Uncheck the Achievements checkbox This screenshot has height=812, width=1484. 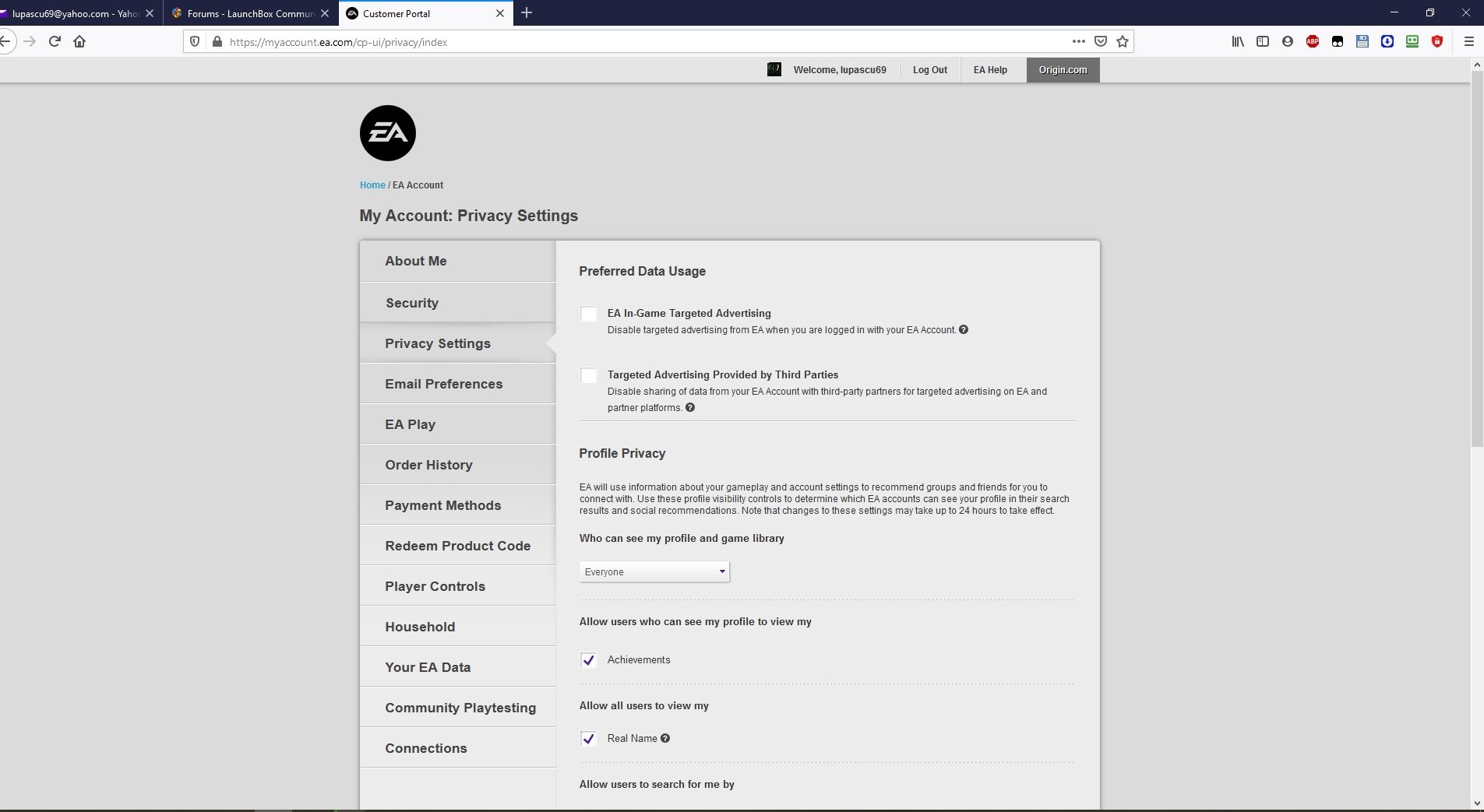[x=589, y=660]
